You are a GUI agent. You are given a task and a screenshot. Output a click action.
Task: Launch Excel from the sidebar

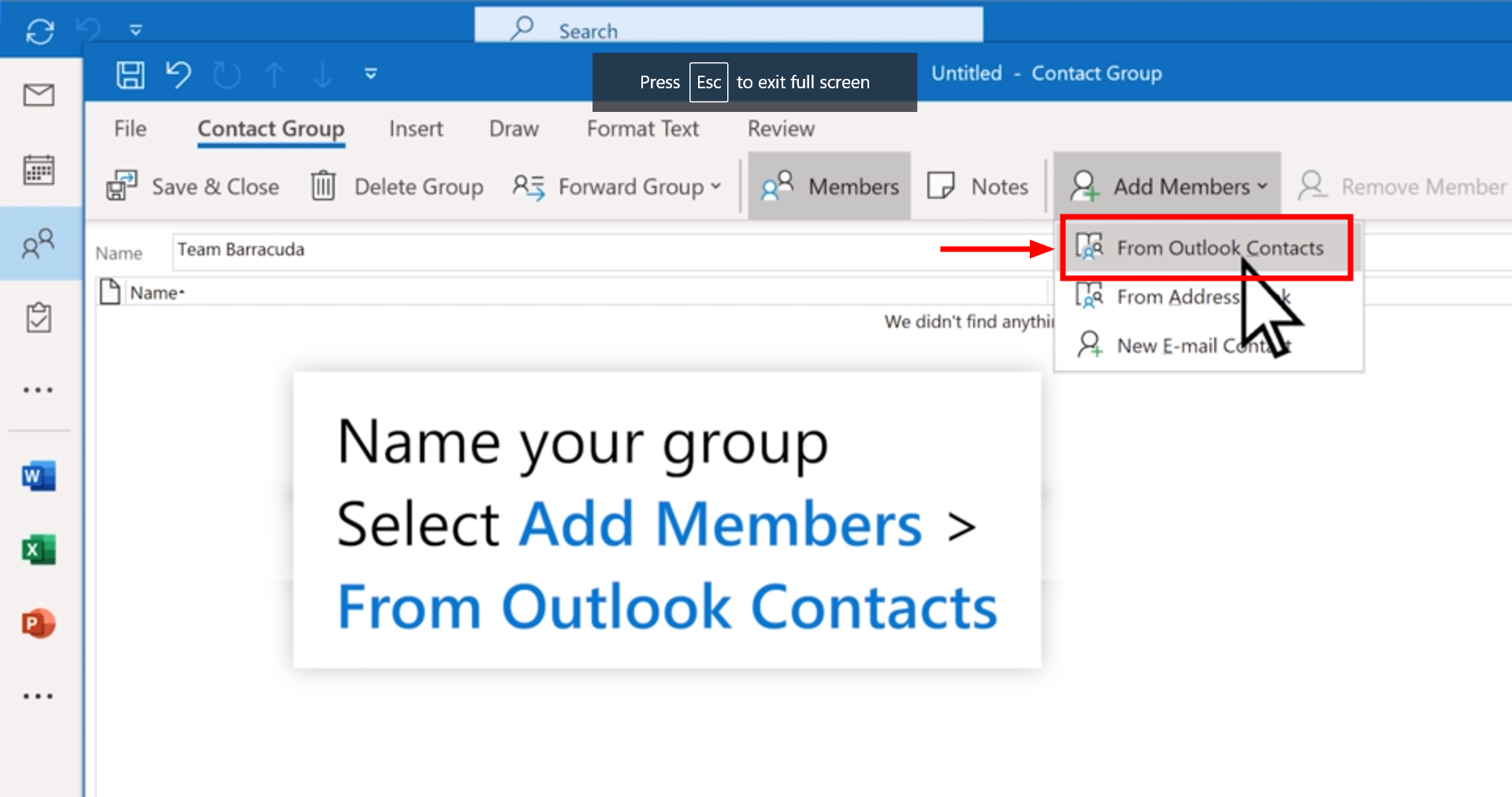tap(39, 549)
